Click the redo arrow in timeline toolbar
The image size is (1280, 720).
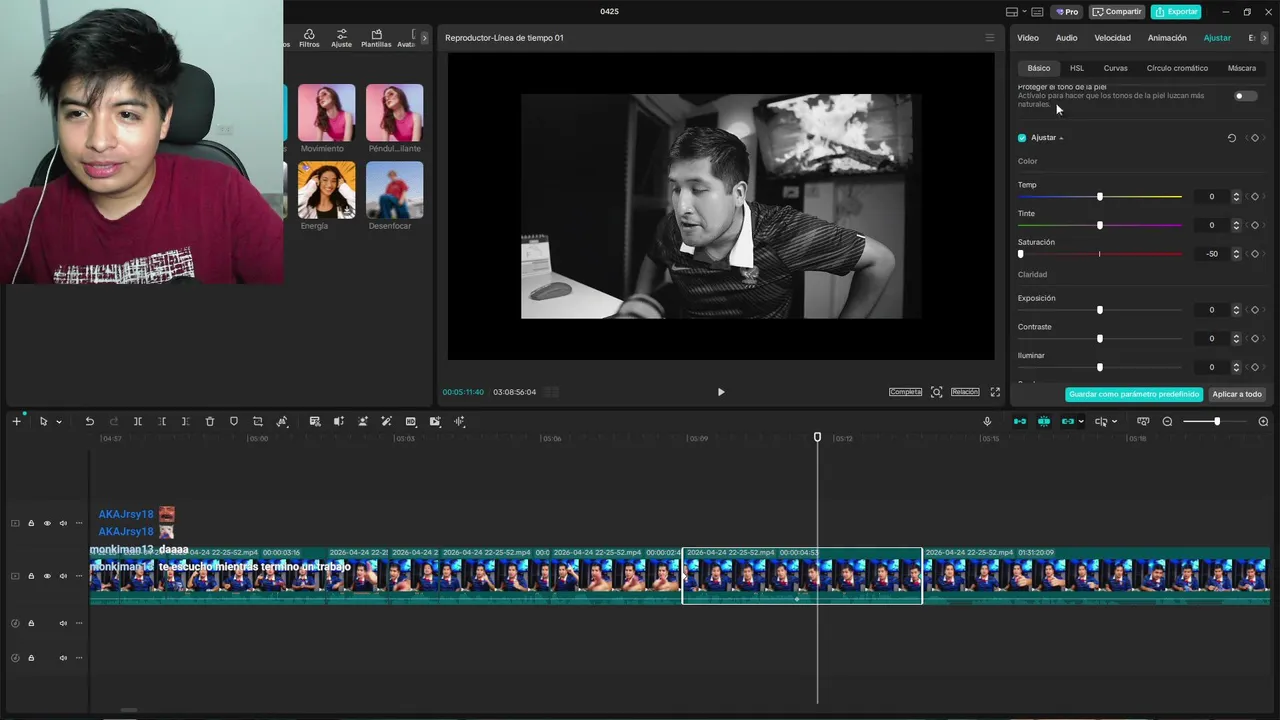113,422
